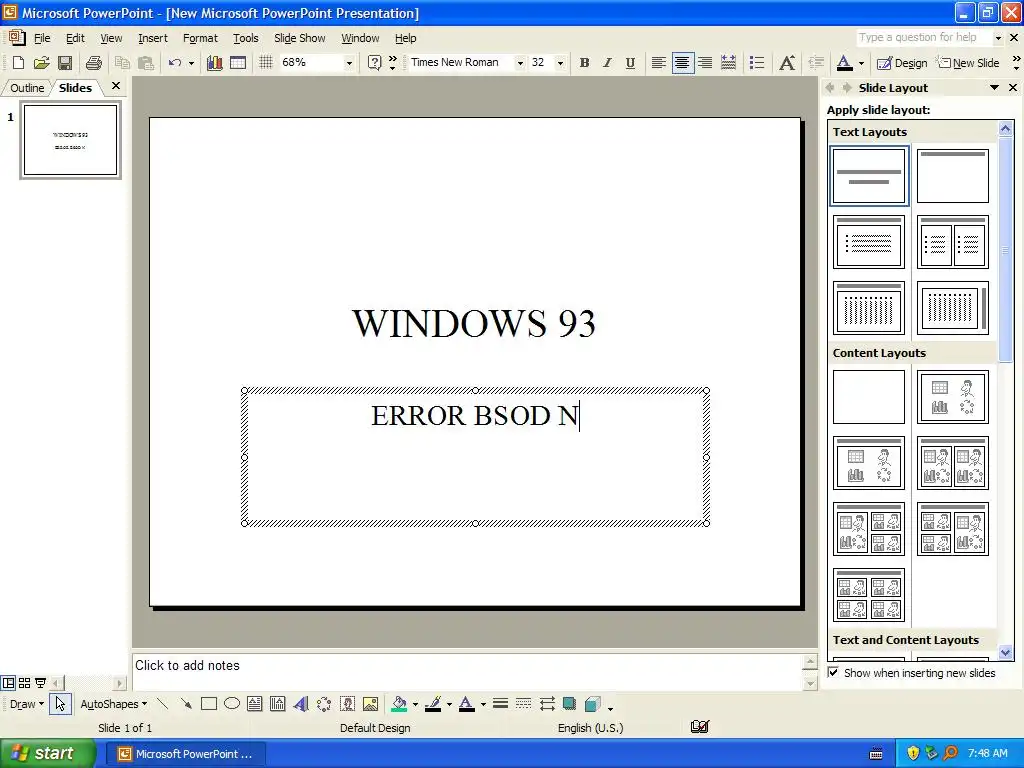The image size is (1024, 768).
Task: Click the Type a question for help box
Action: pyautogui.click(x=923, y=37)
